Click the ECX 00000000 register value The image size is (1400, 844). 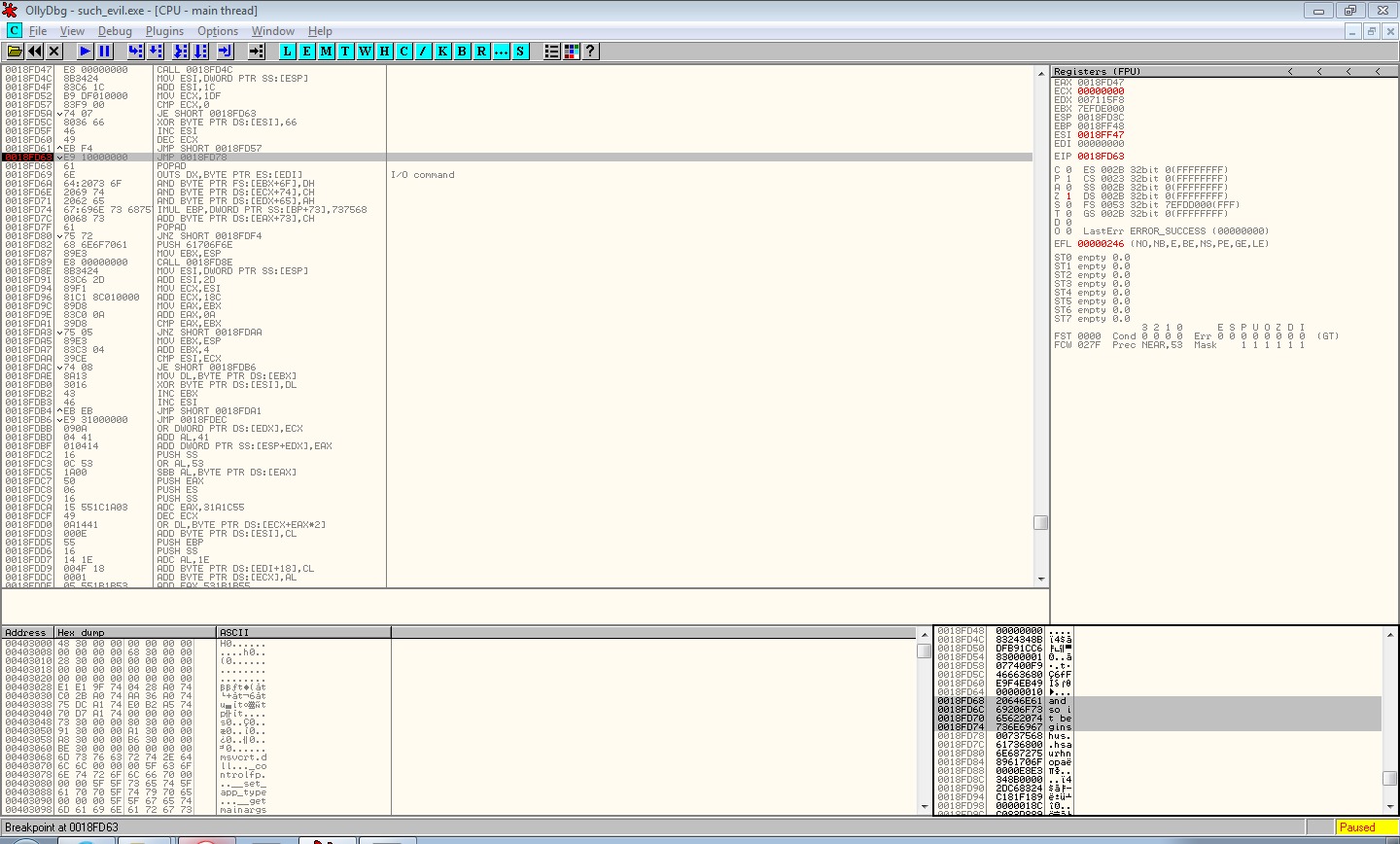point(1101,91)
